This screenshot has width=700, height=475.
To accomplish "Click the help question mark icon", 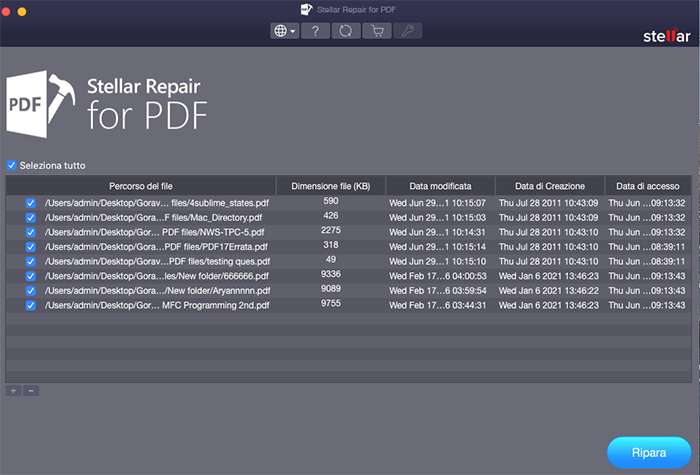I will (316, 31).
